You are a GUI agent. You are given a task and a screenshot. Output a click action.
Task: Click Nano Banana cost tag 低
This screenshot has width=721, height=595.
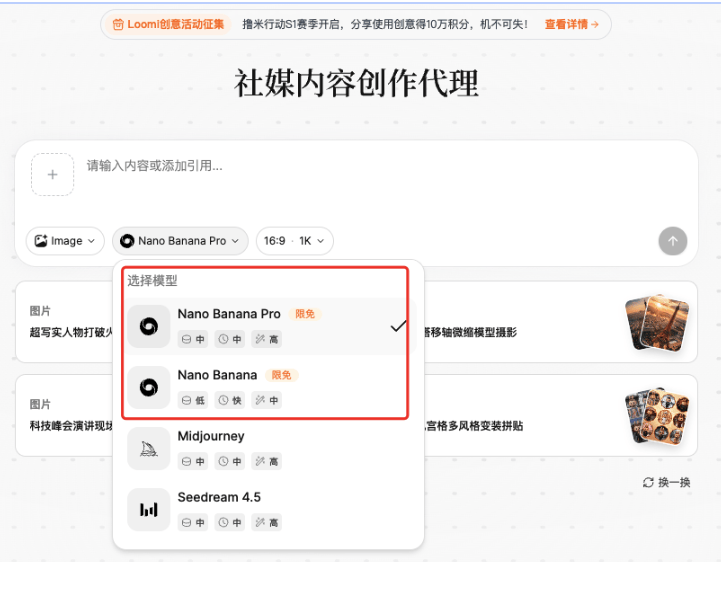pos(193,400)
